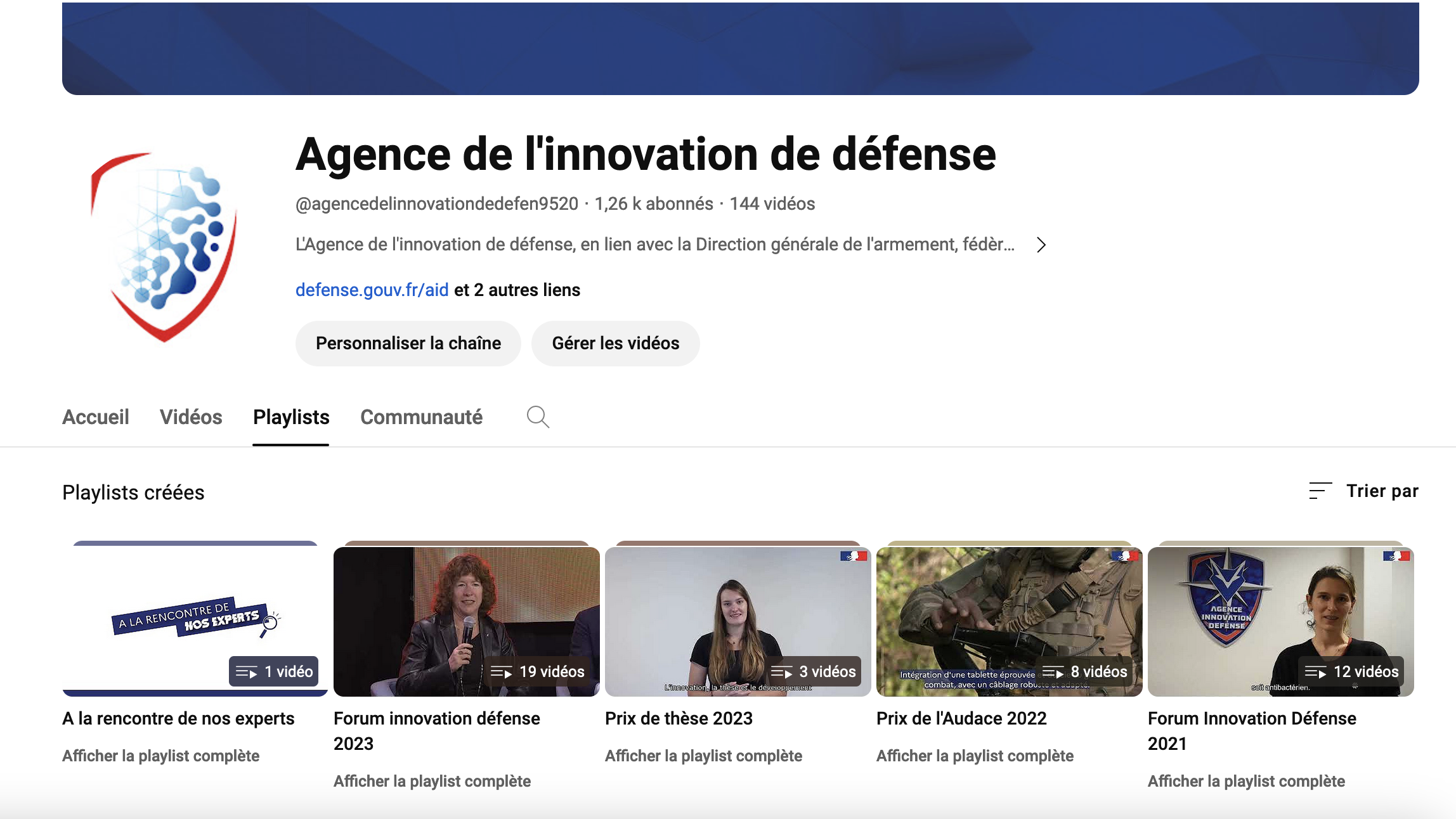
Task: Open the Prix de l'Audace 2022 thumbnail
Action: point(1010,621)
